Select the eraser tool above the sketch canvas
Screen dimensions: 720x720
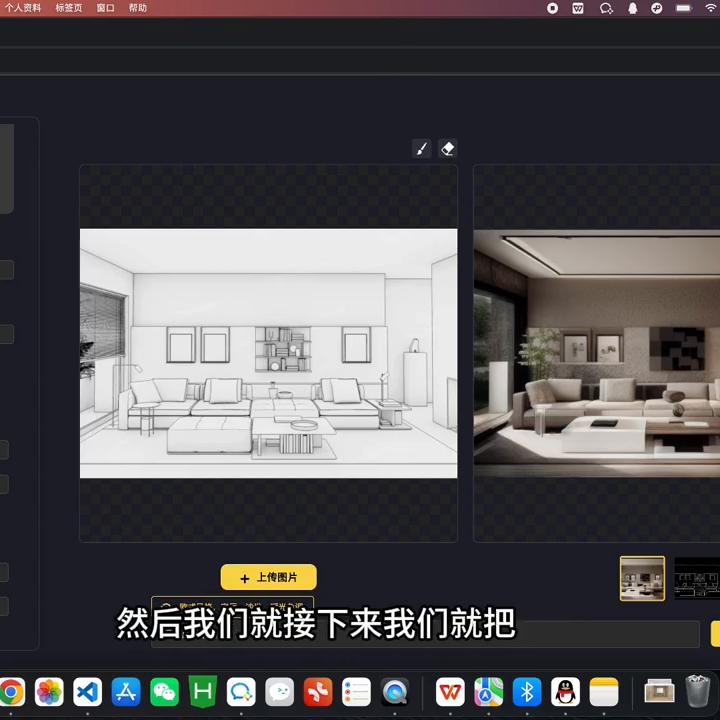click(447, 149)
